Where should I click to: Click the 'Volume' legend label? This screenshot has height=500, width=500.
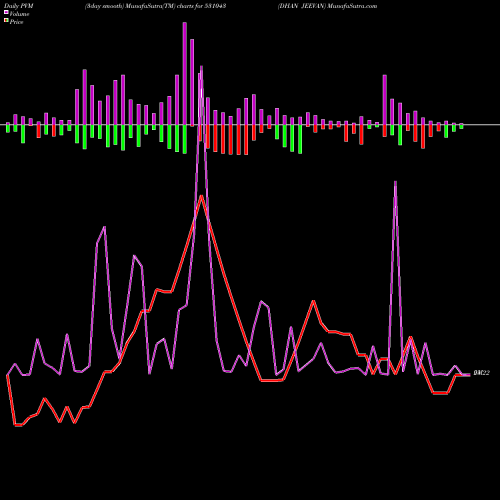coord(19,14)
